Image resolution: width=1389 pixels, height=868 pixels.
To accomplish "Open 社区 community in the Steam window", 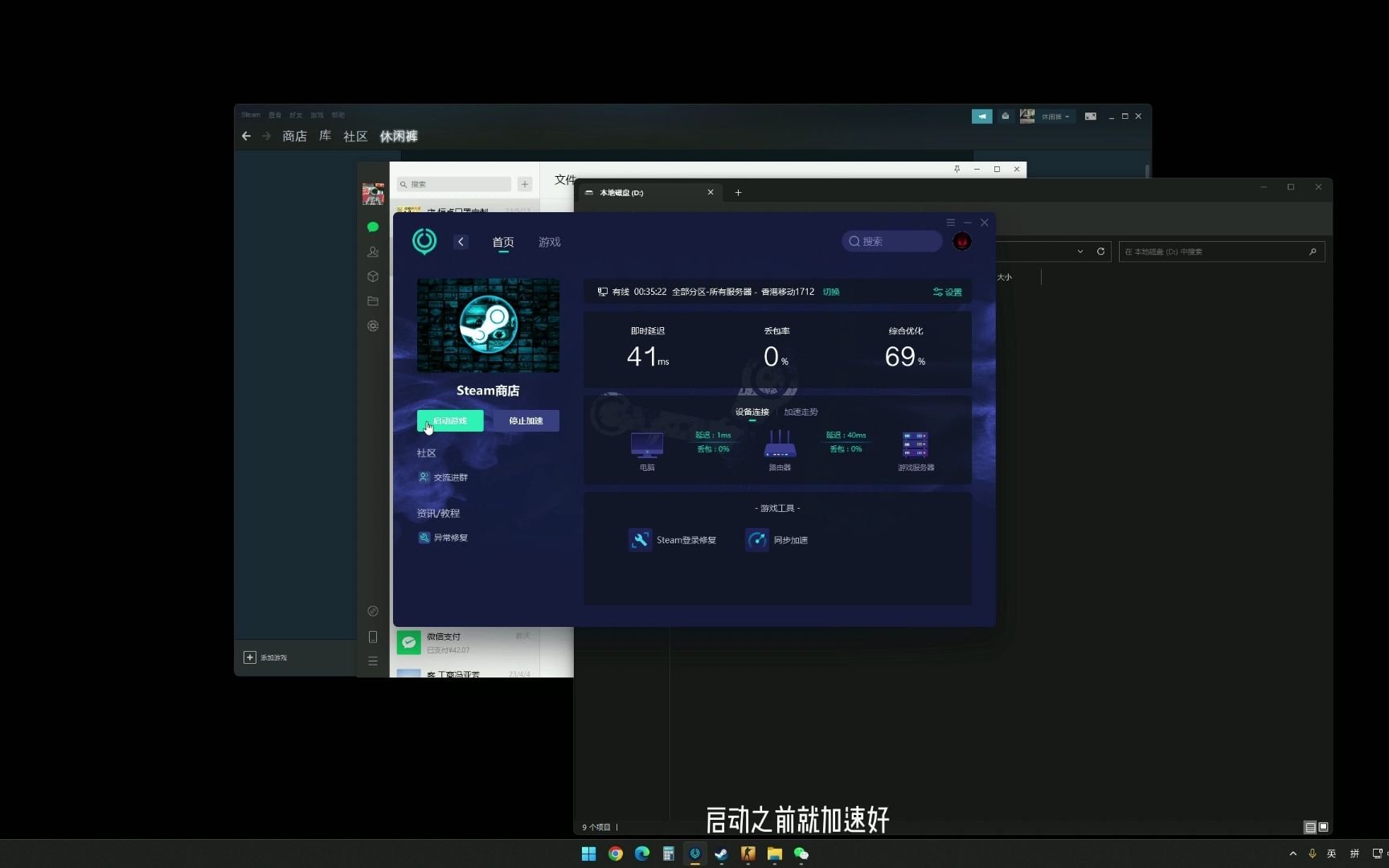I will point(355,137).
